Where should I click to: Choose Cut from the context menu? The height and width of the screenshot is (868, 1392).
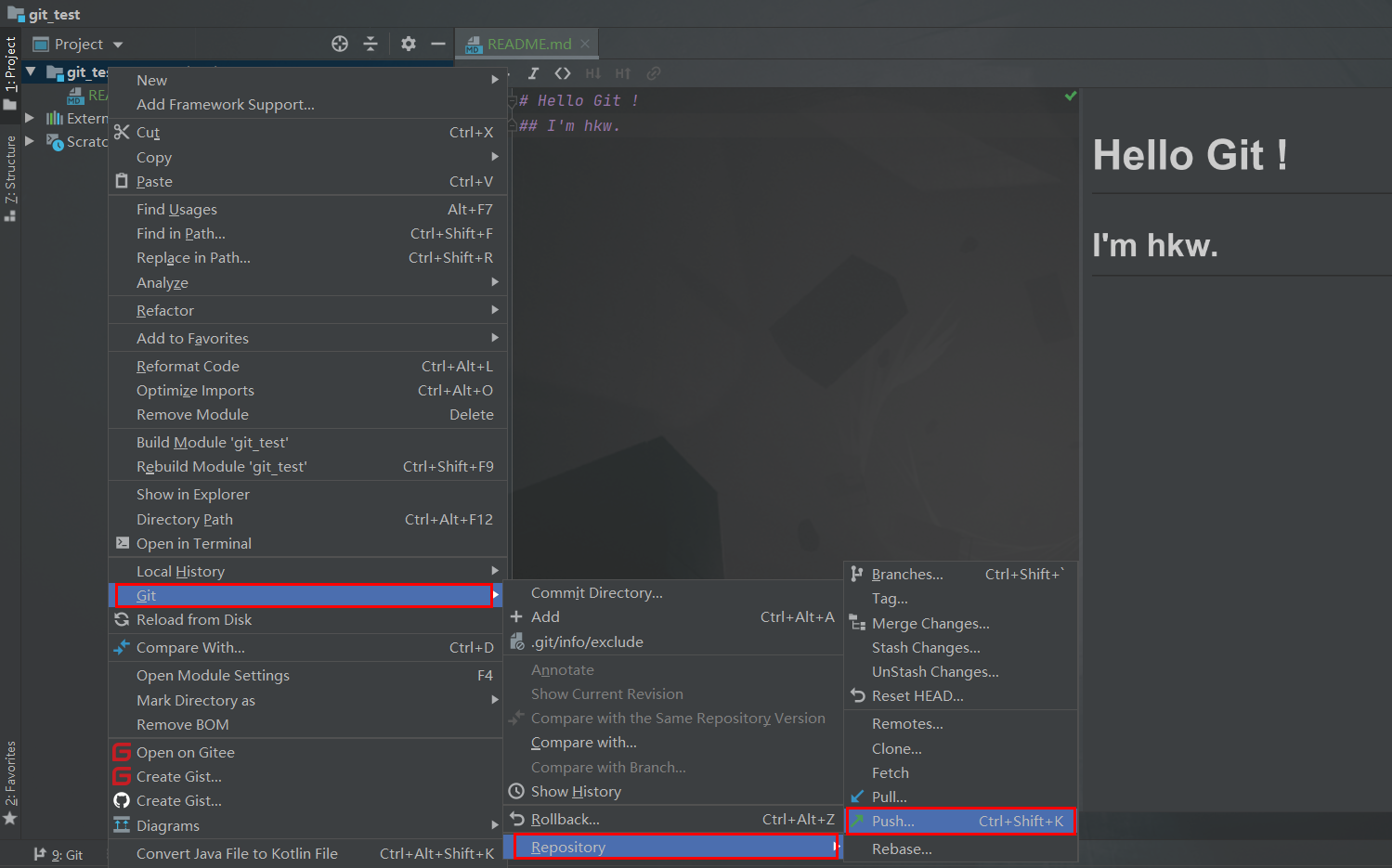pyautogui.click(x=307, y=132)
